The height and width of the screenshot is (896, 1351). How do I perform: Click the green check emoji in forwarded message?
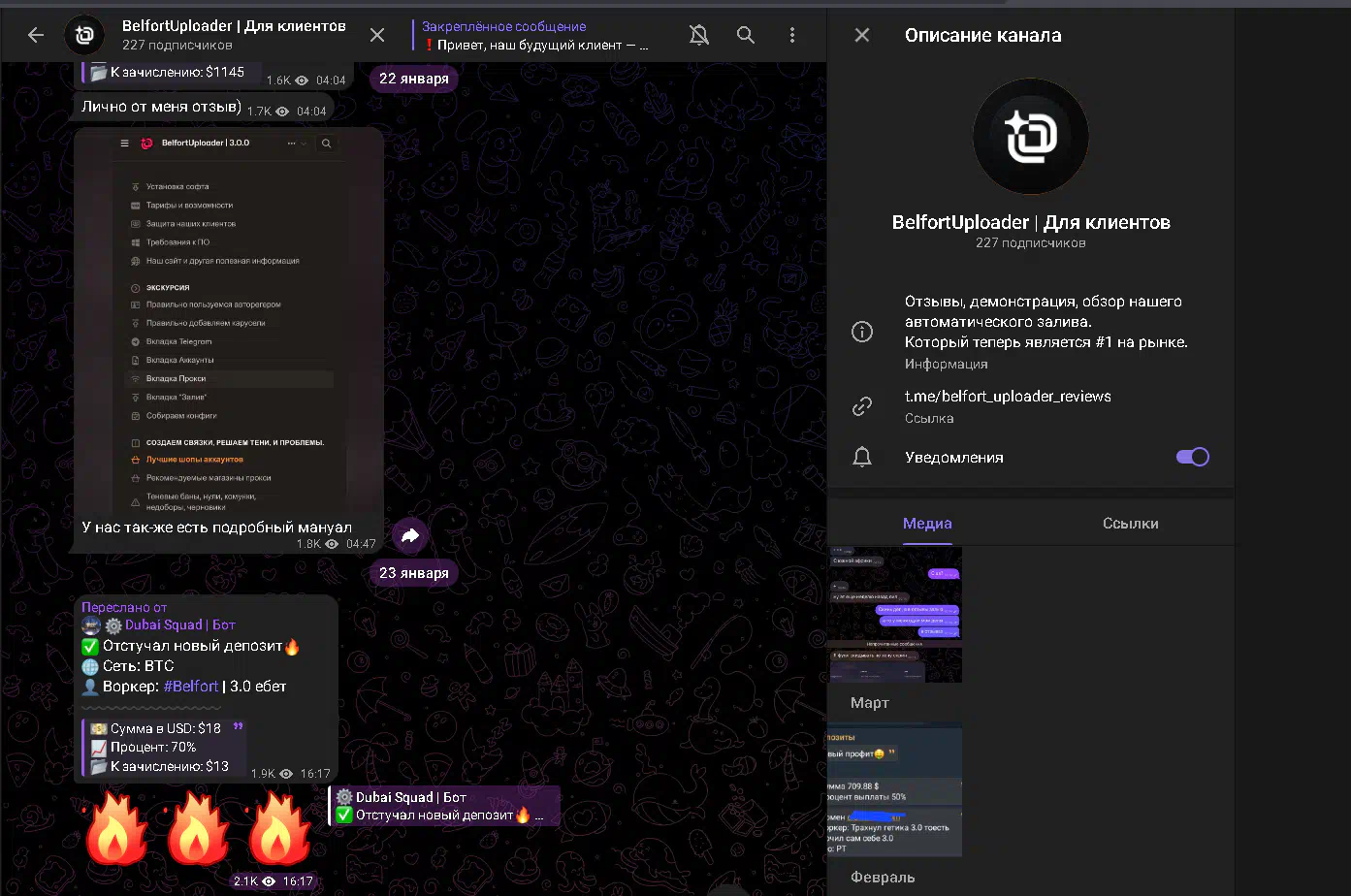click(x=90, y=646)
